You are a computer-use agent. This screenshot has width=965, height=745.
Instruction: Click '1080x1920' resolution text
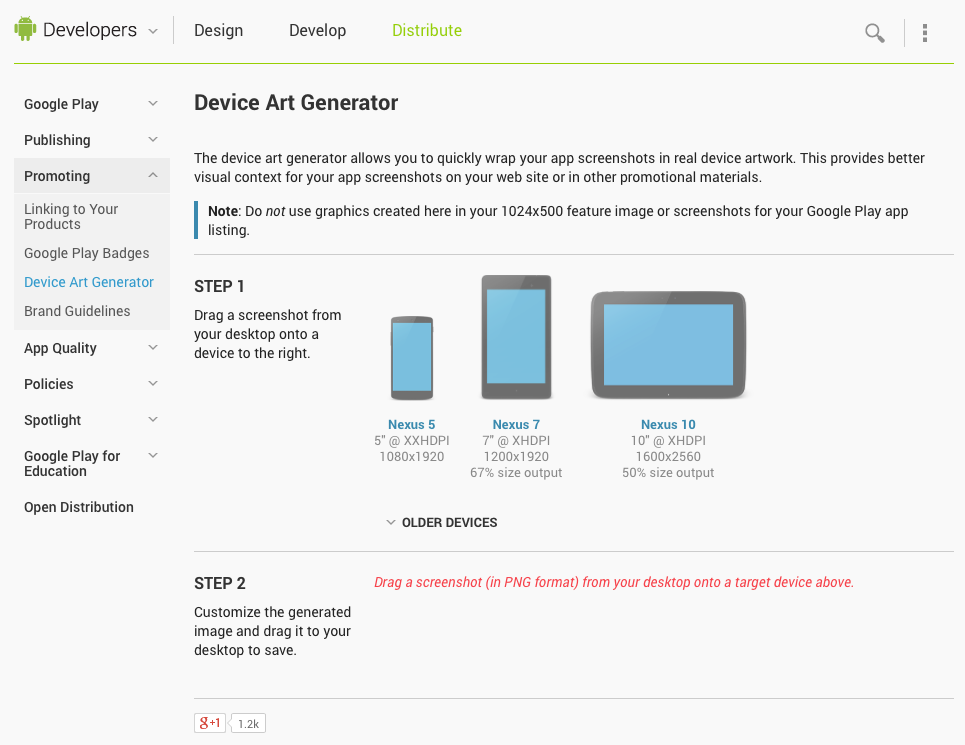coord(412,456)
